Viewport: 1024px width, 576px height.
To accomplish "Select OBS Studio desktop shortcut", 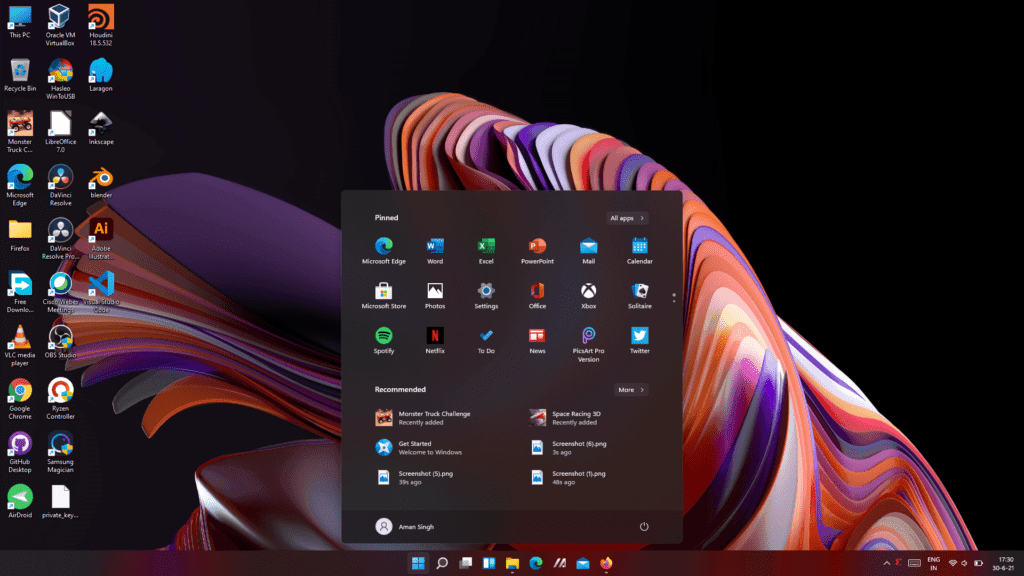I will tap(60, 342).
